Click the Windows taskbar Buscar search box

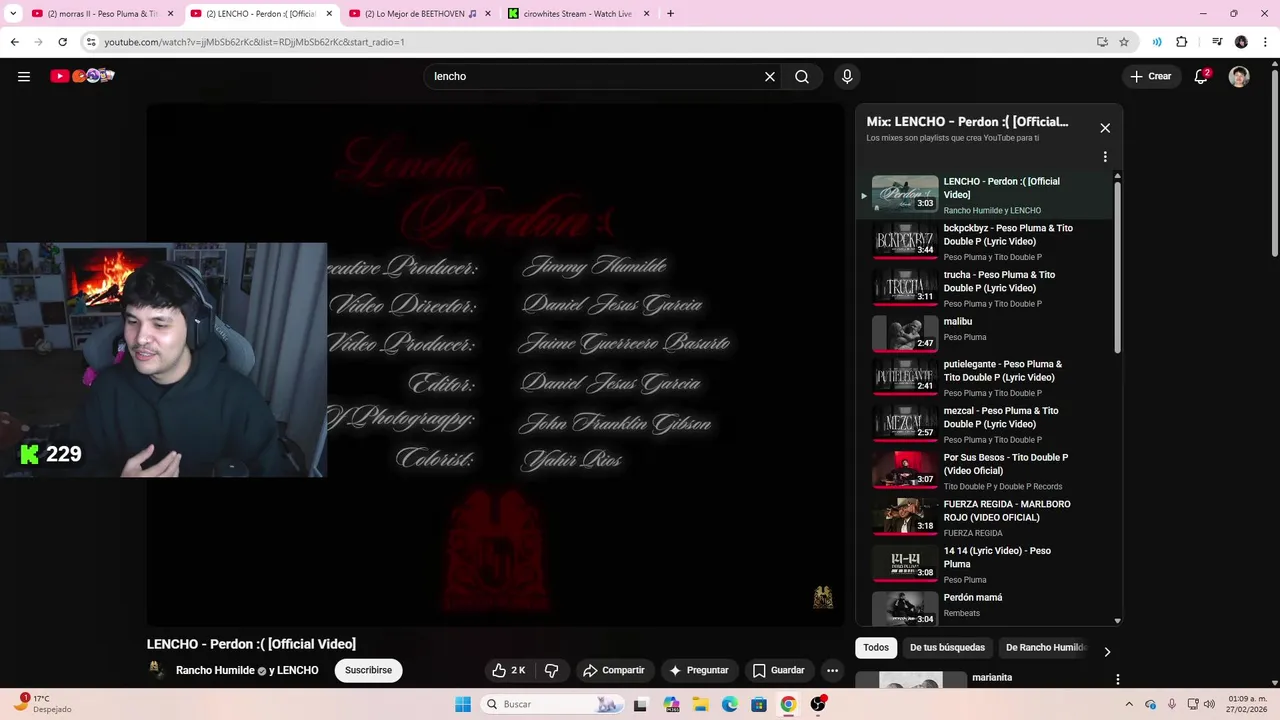tap(551, 704)
